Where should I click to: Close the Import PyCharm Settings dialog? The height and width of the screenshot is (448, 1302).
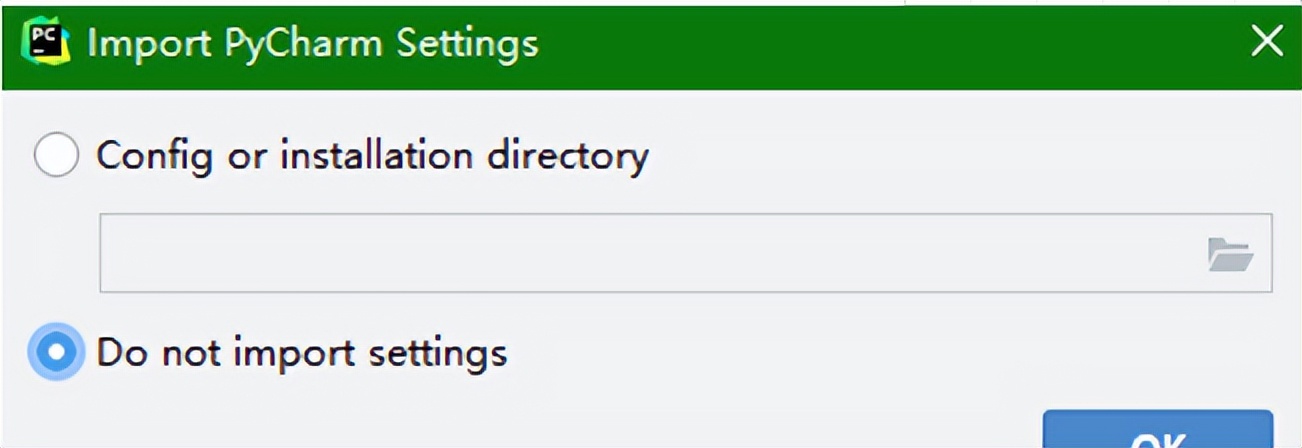point(1267,42)
